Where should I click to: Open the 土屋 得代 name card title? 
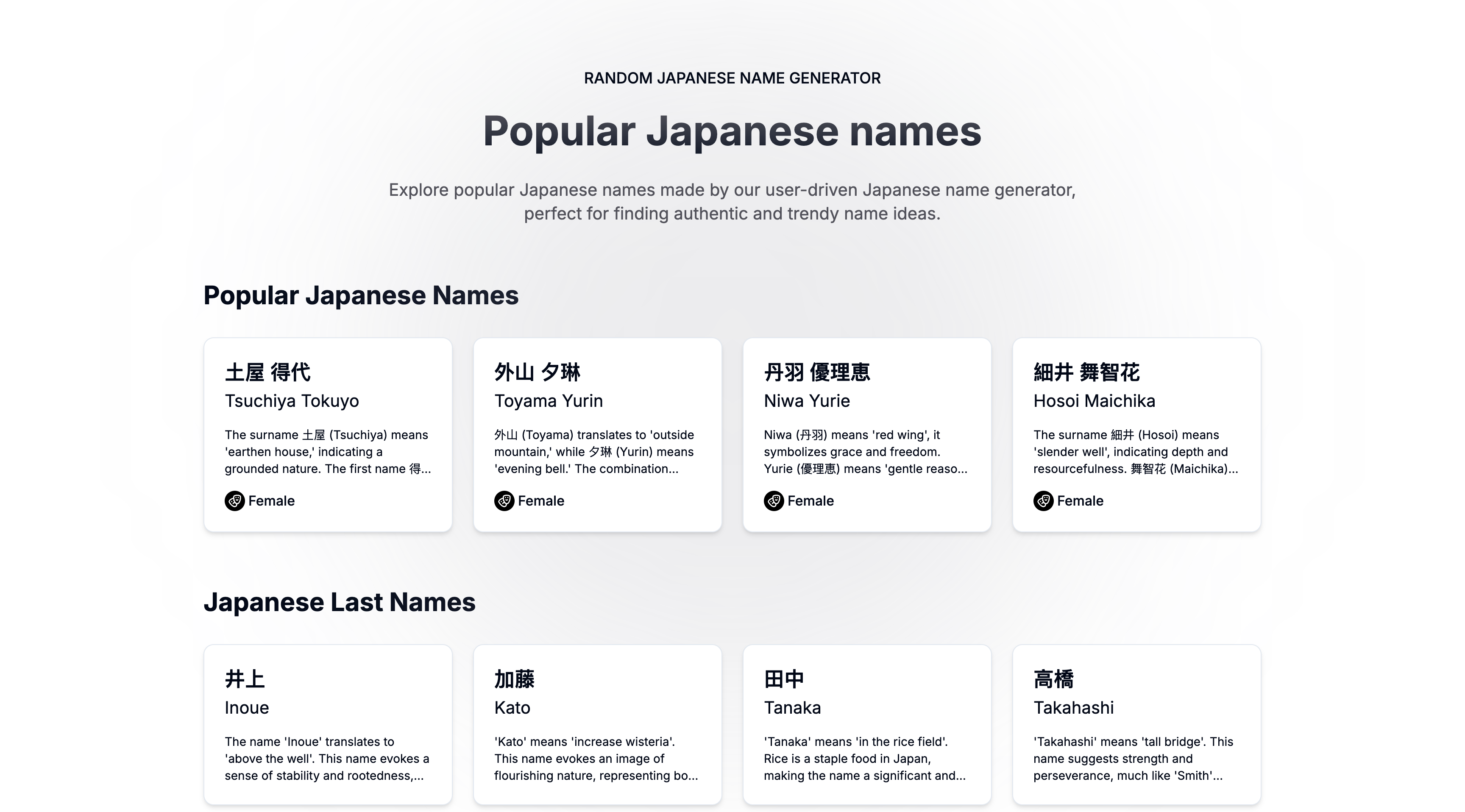pyautogui.click(x=267, y=373)
